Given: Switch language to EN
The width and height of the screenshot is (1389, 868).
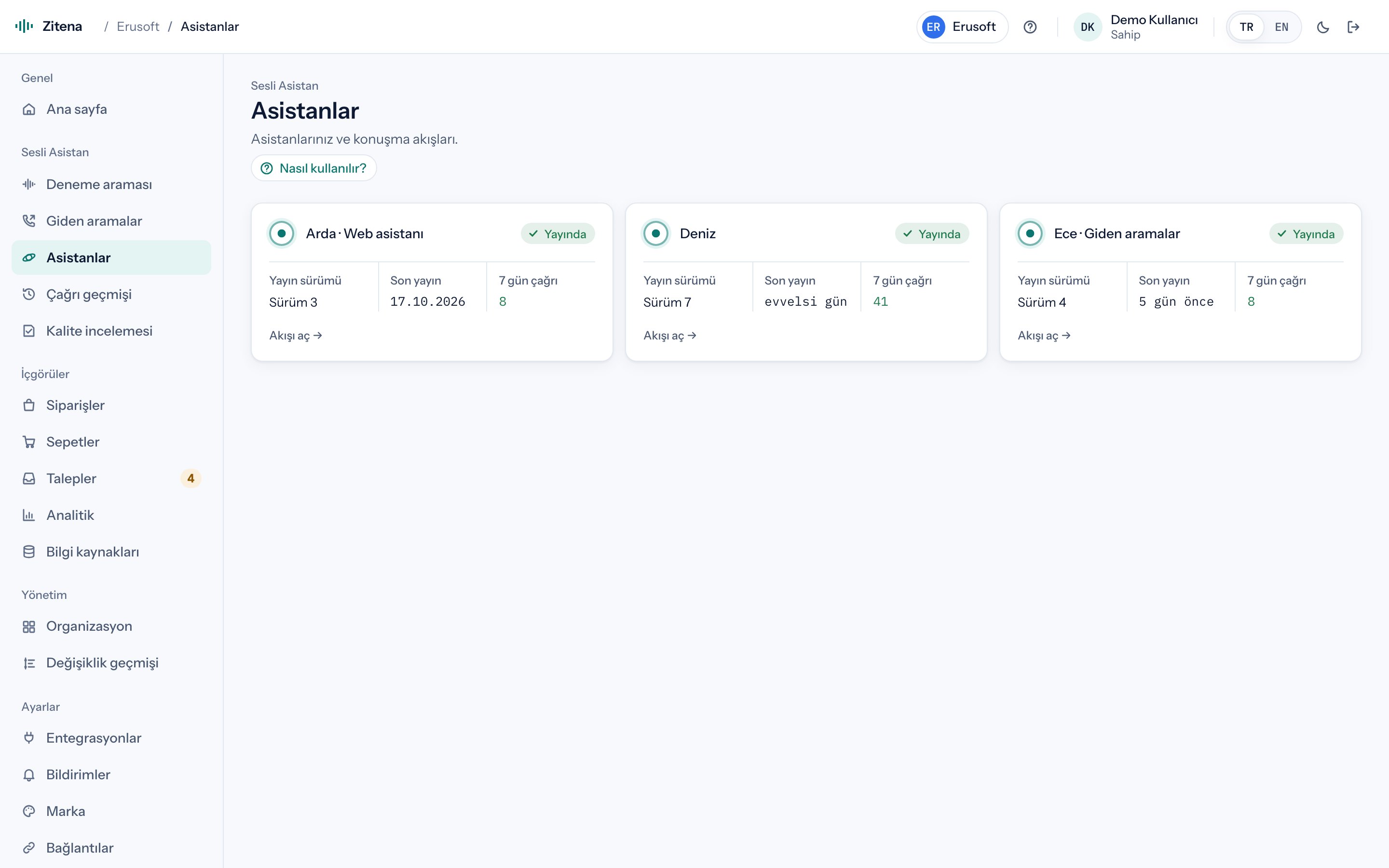Looking at the screenshot, I should [1281, 27].
